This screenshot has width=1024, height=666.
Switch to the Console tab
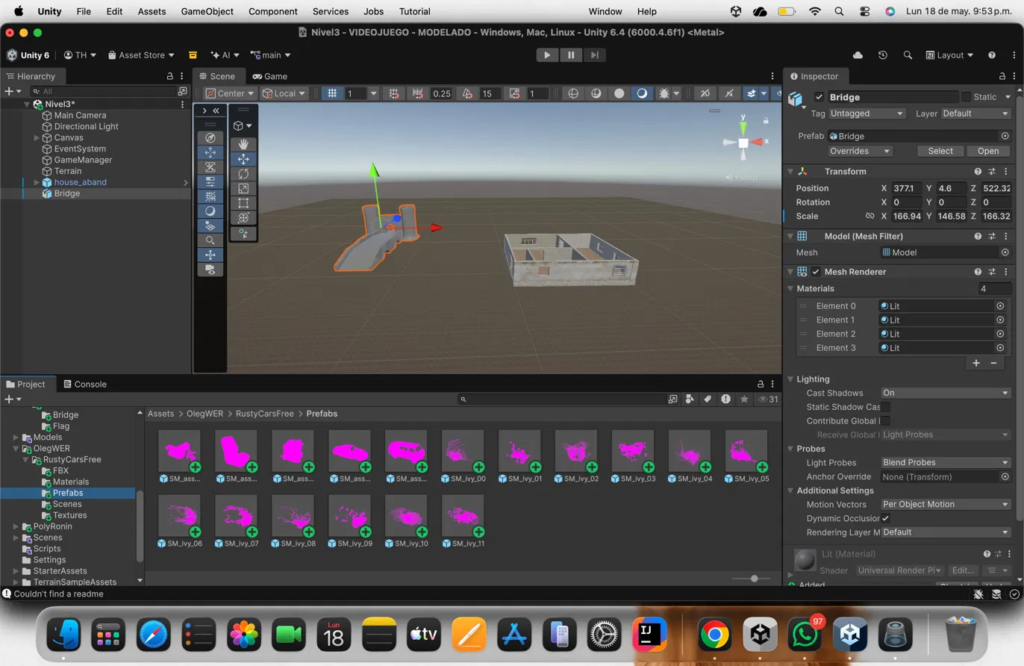85,384
